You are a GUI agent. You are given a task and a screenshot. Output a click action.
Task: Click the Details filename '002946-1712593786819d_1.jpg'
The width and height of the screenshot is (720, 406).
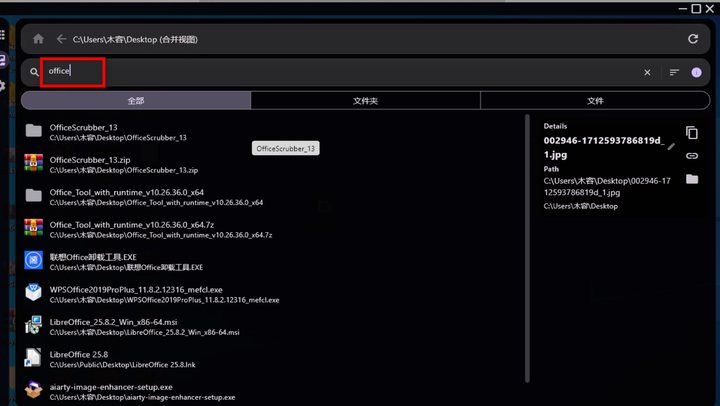pyautogui.click(x=604, y=147)
